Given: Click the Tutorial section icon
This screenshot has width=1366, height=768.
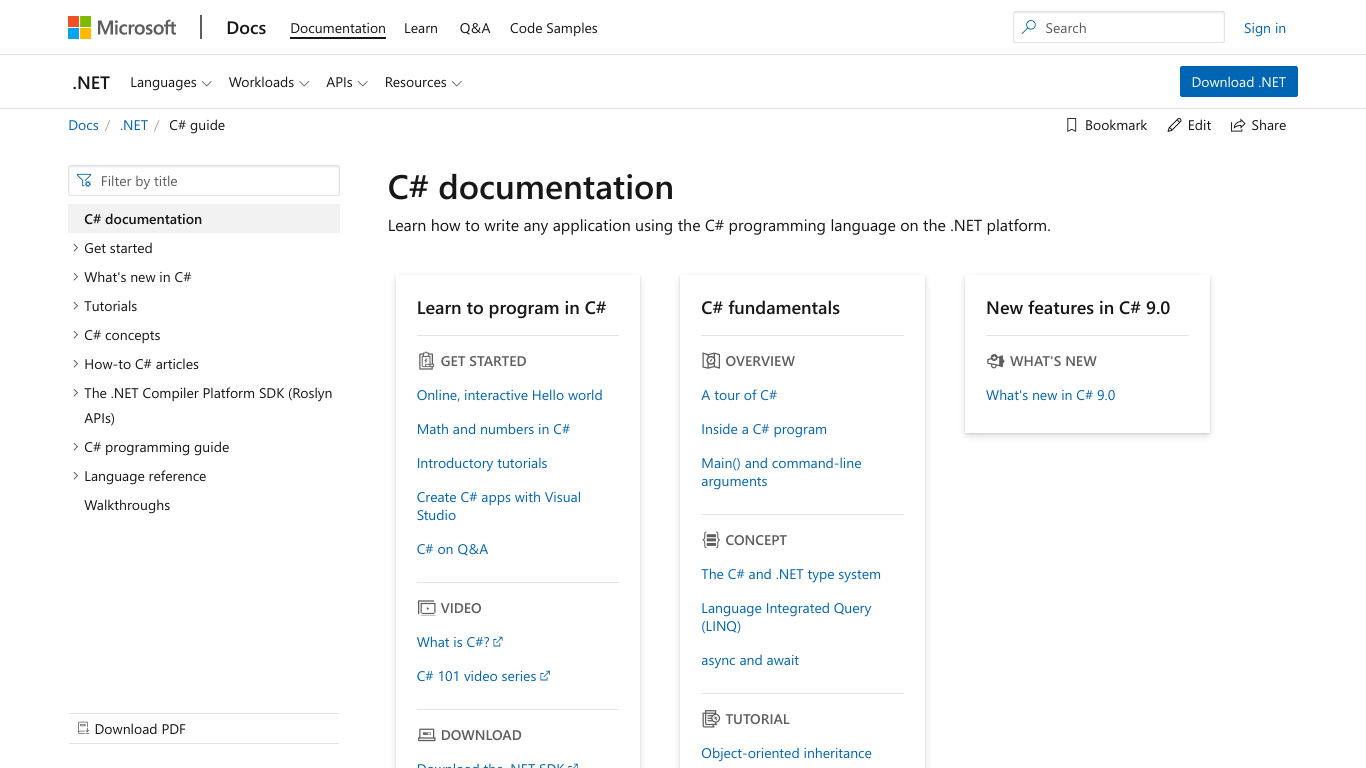Looking at the screenshot, I should [x=711, y=719].
